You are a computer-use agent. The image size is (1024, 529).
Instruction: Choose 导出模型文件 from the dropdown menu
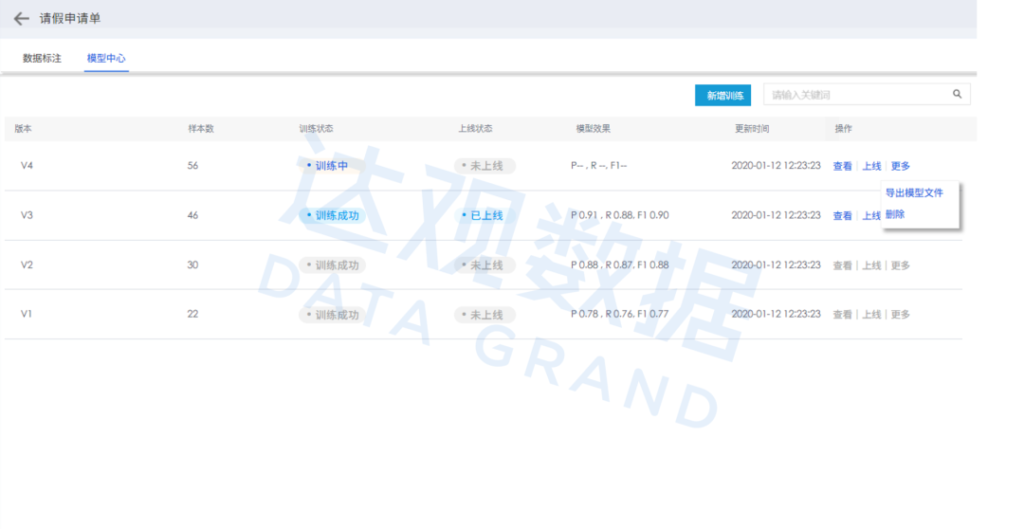[x=914, y=193]
